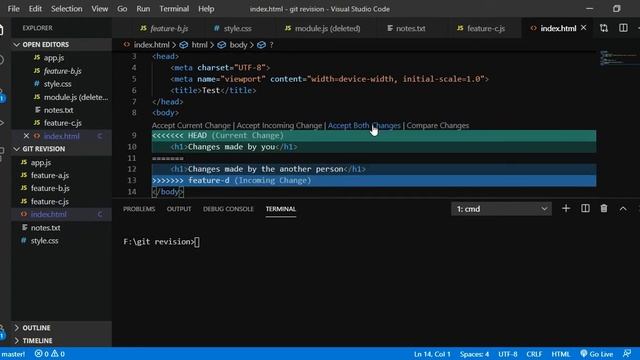The width and height of the screenshot is (640, 360).
Task: Open errors and warnings count in status bar
Action: [x=49, y=354]
